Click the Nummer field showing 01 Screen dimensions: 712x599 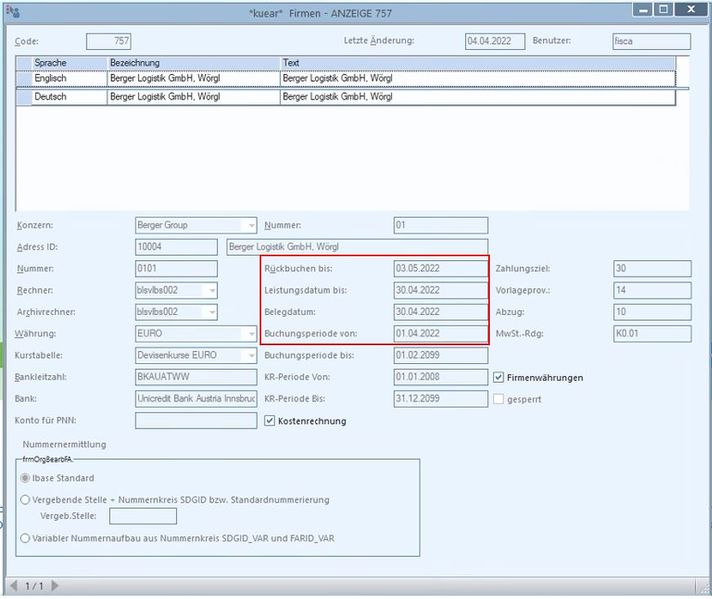click(x=441, y=225)
